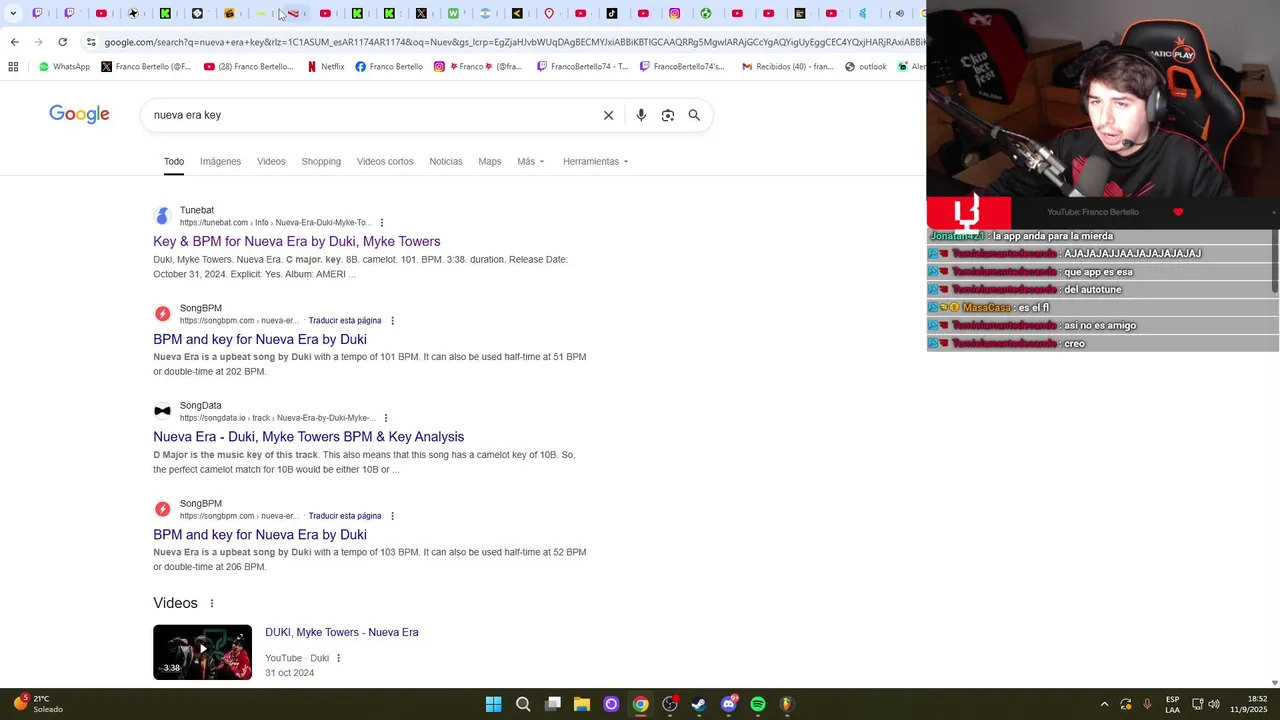Translate the first SongBPM page

click(x=345, y=321)
